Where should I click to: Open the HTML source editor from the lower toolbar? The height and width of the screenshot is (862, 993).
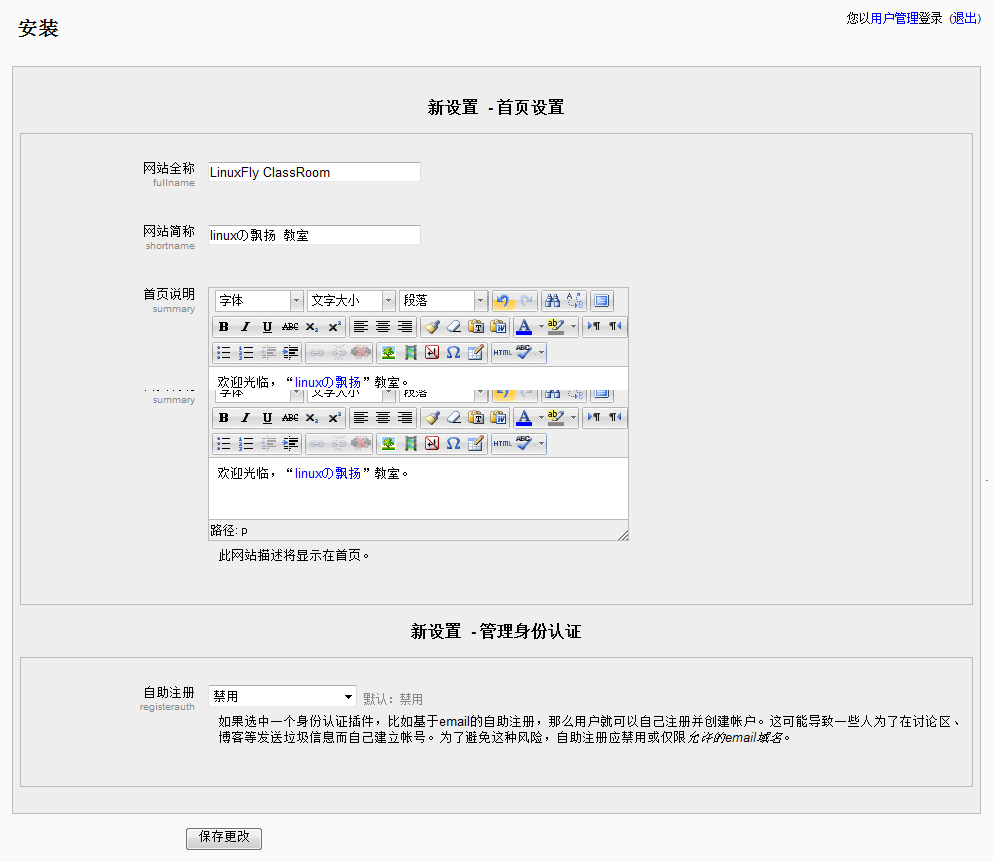(x=502, y=444)
